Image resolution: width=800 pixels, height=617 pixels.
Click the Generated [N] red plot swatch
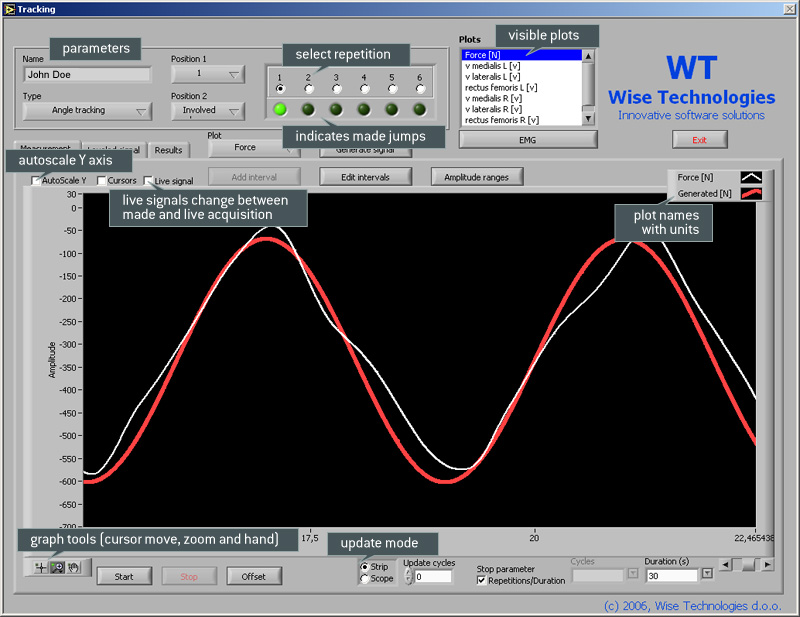[x=751, y=194]
